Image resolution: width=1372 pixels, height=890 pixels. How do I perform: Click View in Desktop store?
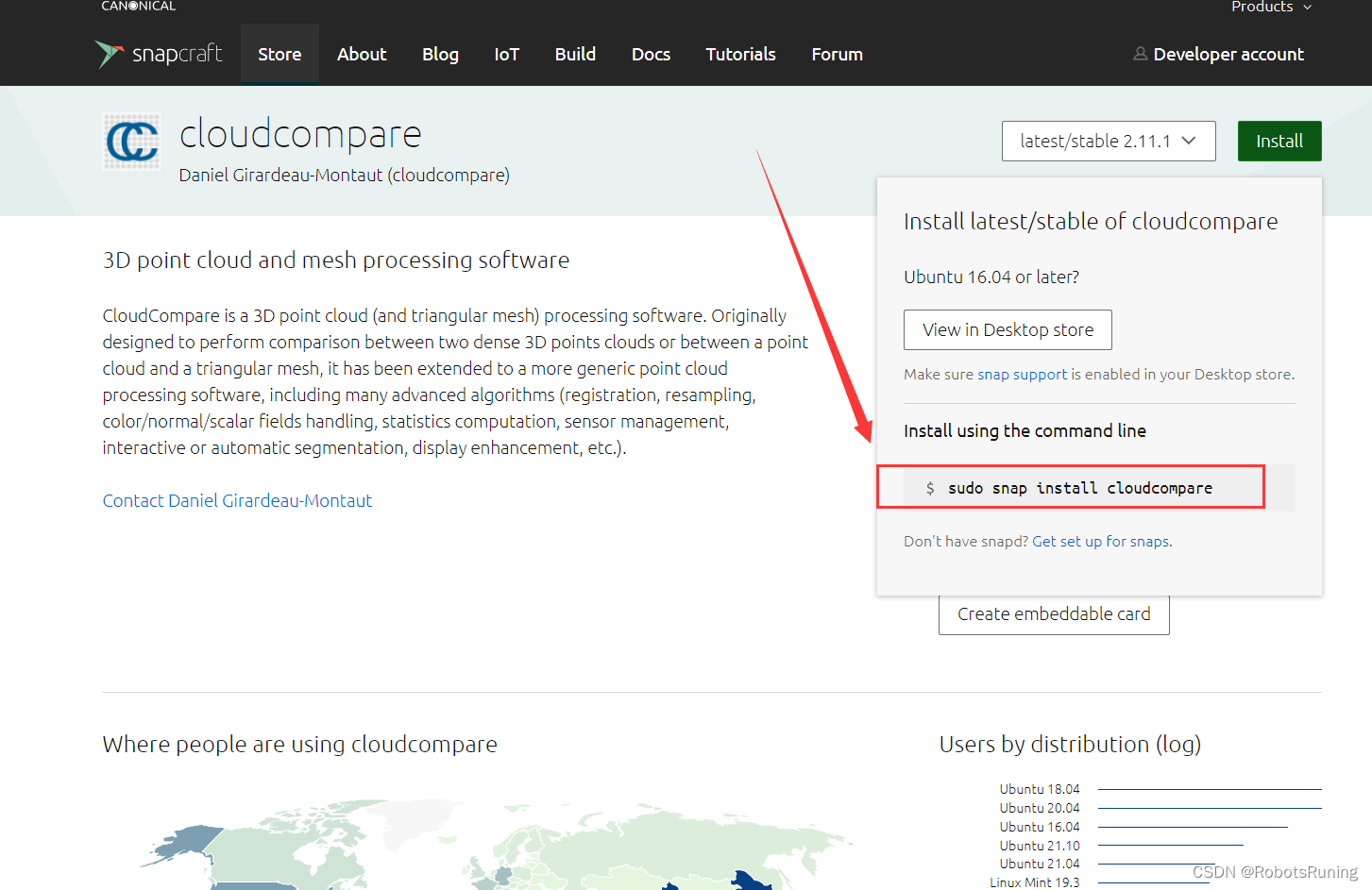[x=1007, y=329]
